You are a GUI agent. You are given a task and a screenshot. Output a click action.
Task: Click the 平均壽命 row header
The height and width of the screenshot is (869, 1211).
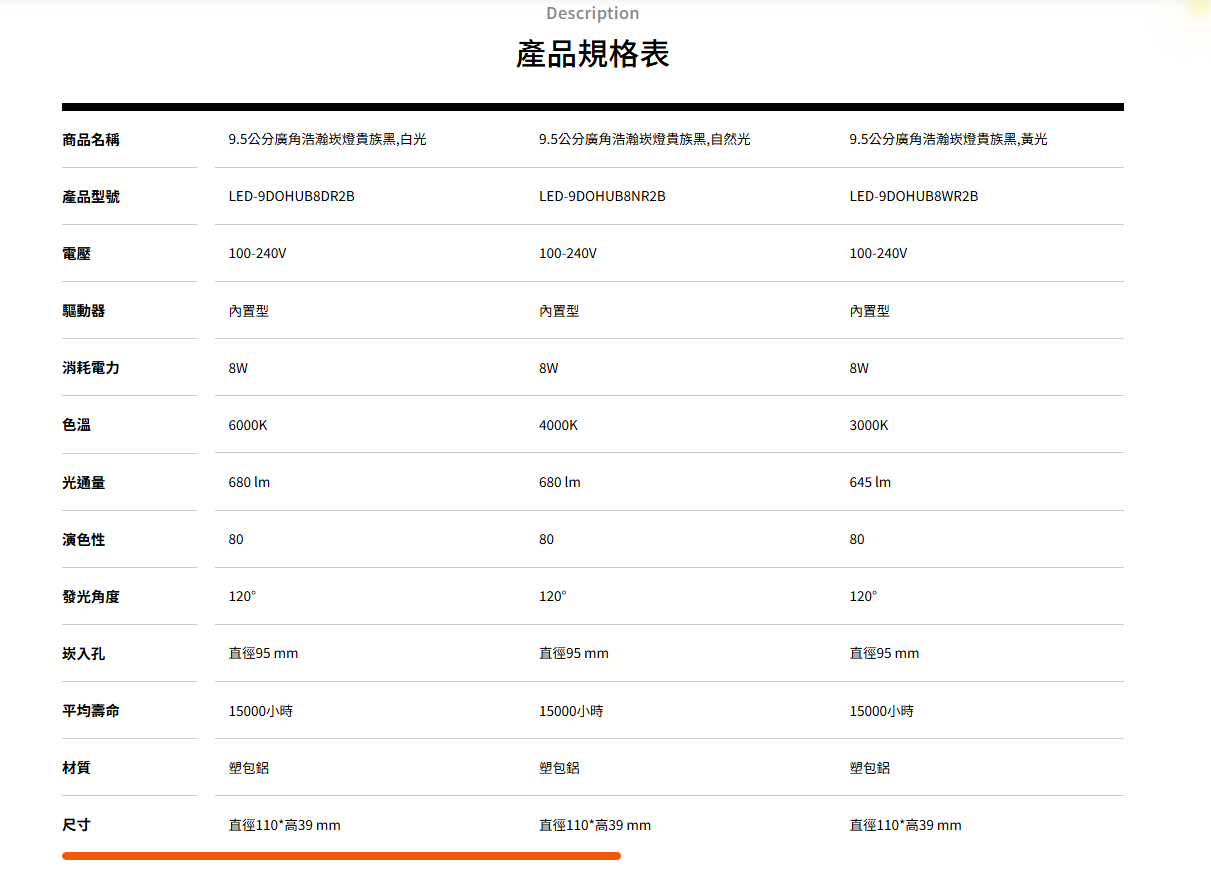pyautogui.click(x=90, y=711)
